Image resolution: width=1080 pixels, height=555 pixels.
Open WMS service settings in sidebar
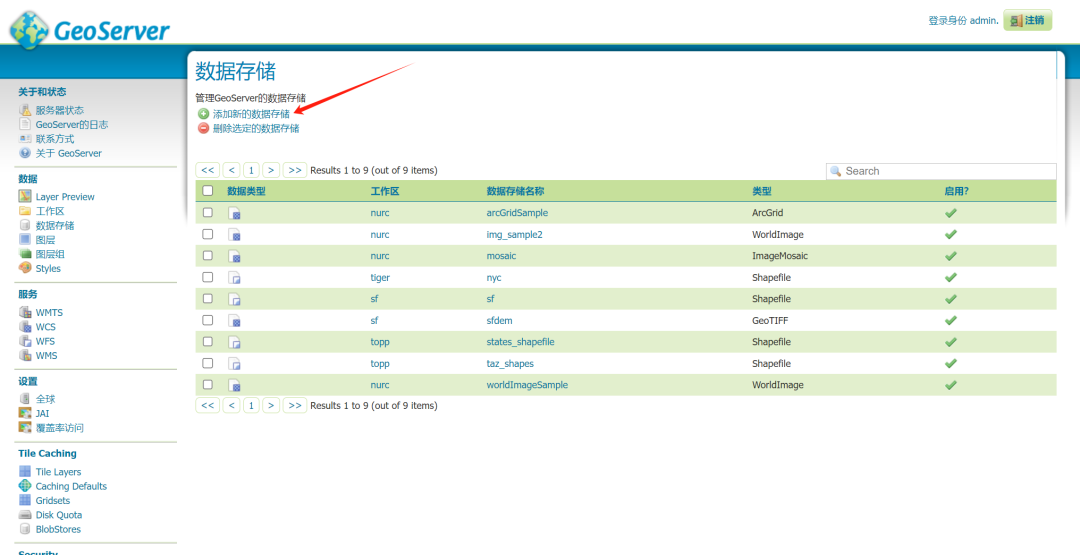(x=47, y=355)
